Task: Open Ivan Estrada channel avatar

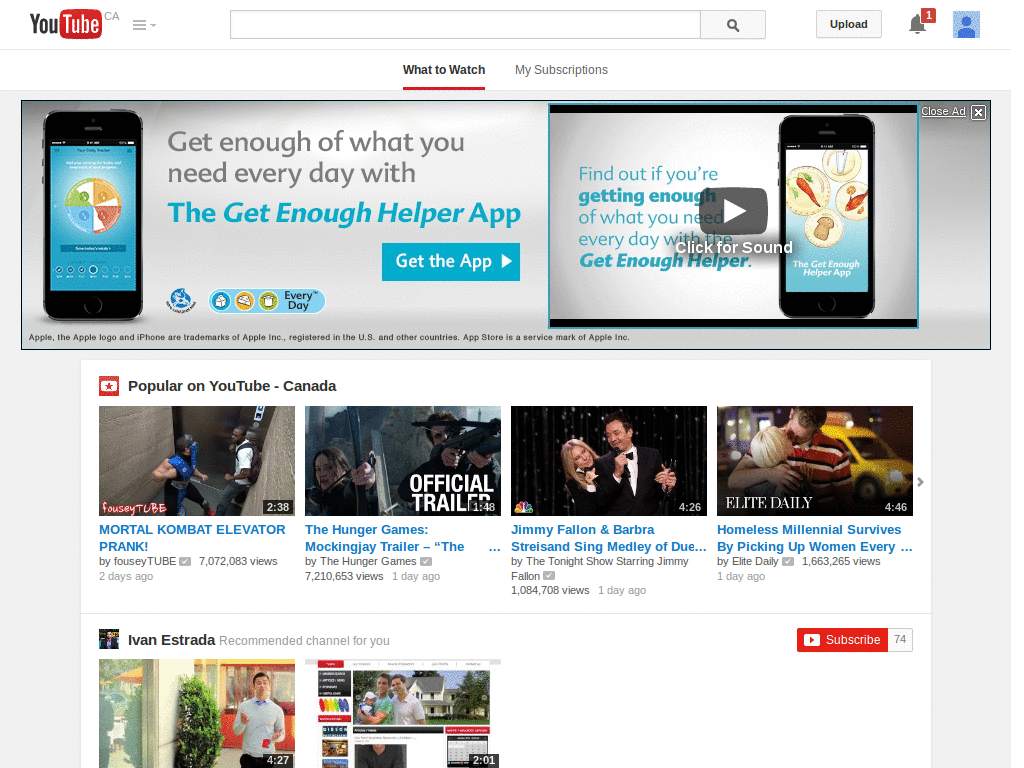Action: (109, 639)
